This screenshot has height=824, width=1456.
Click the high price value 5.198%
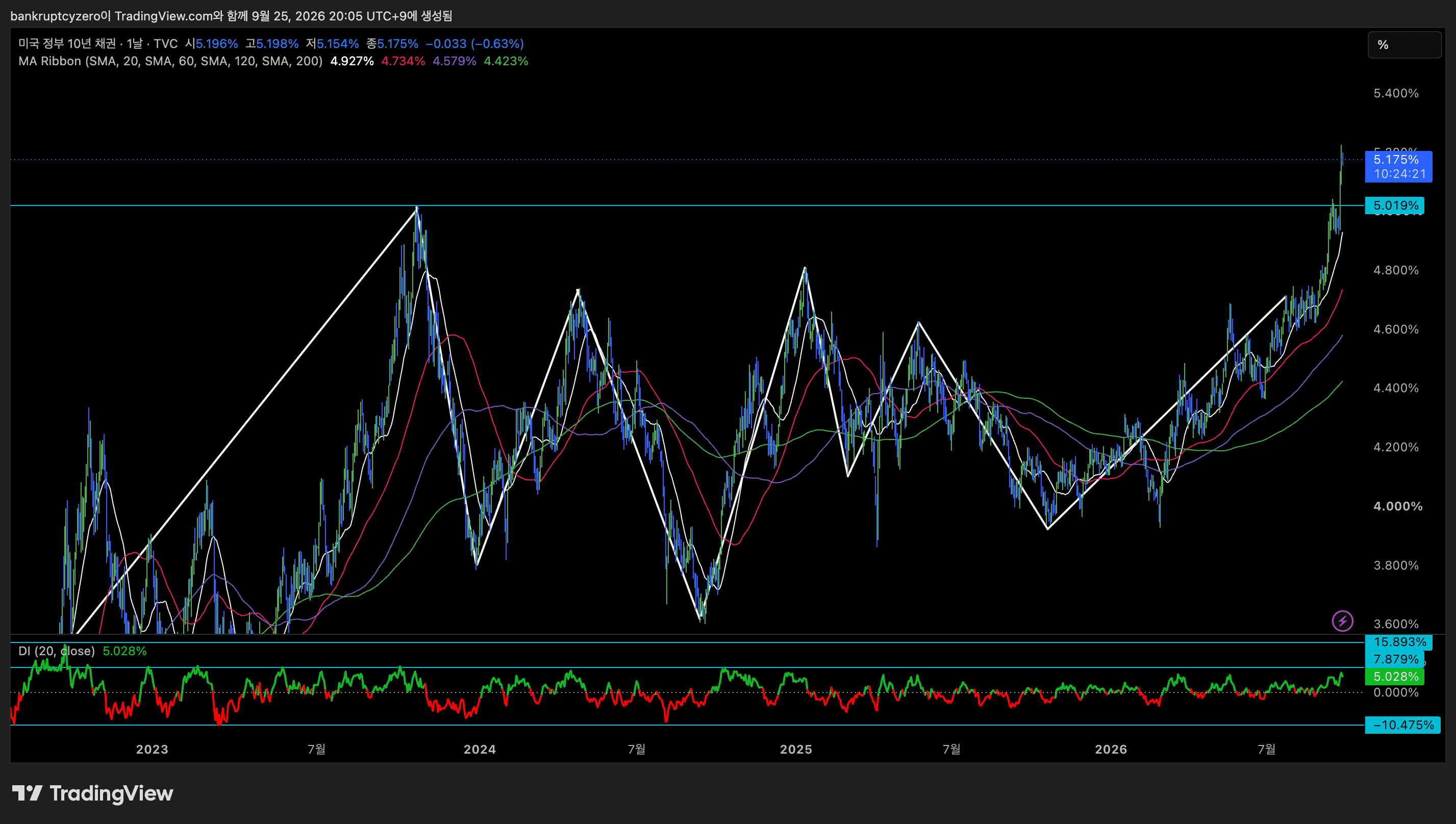coord(278,43)
